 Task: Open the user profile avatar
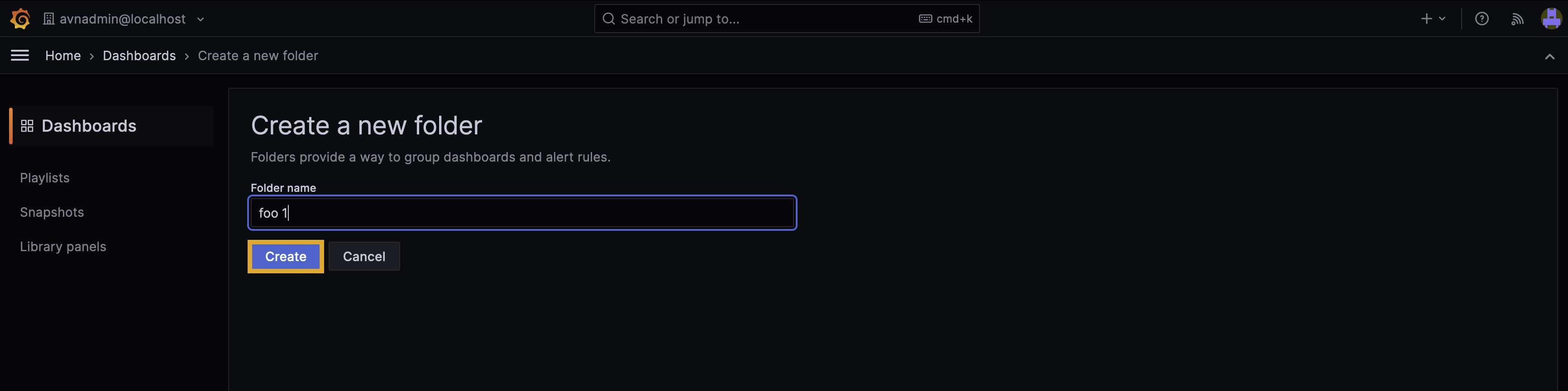click(x=1550, y=19)
